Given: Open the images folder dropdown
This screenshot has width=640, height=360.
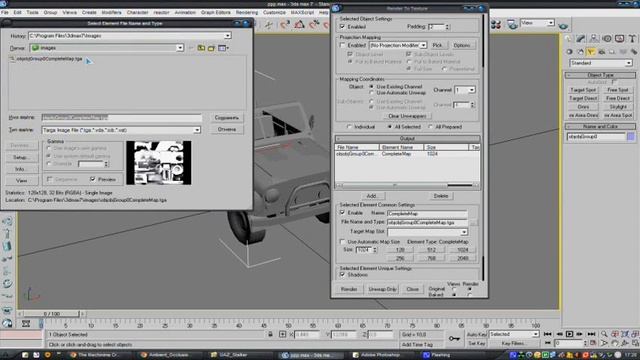Looking at the screenshot, I should [180, 48].
